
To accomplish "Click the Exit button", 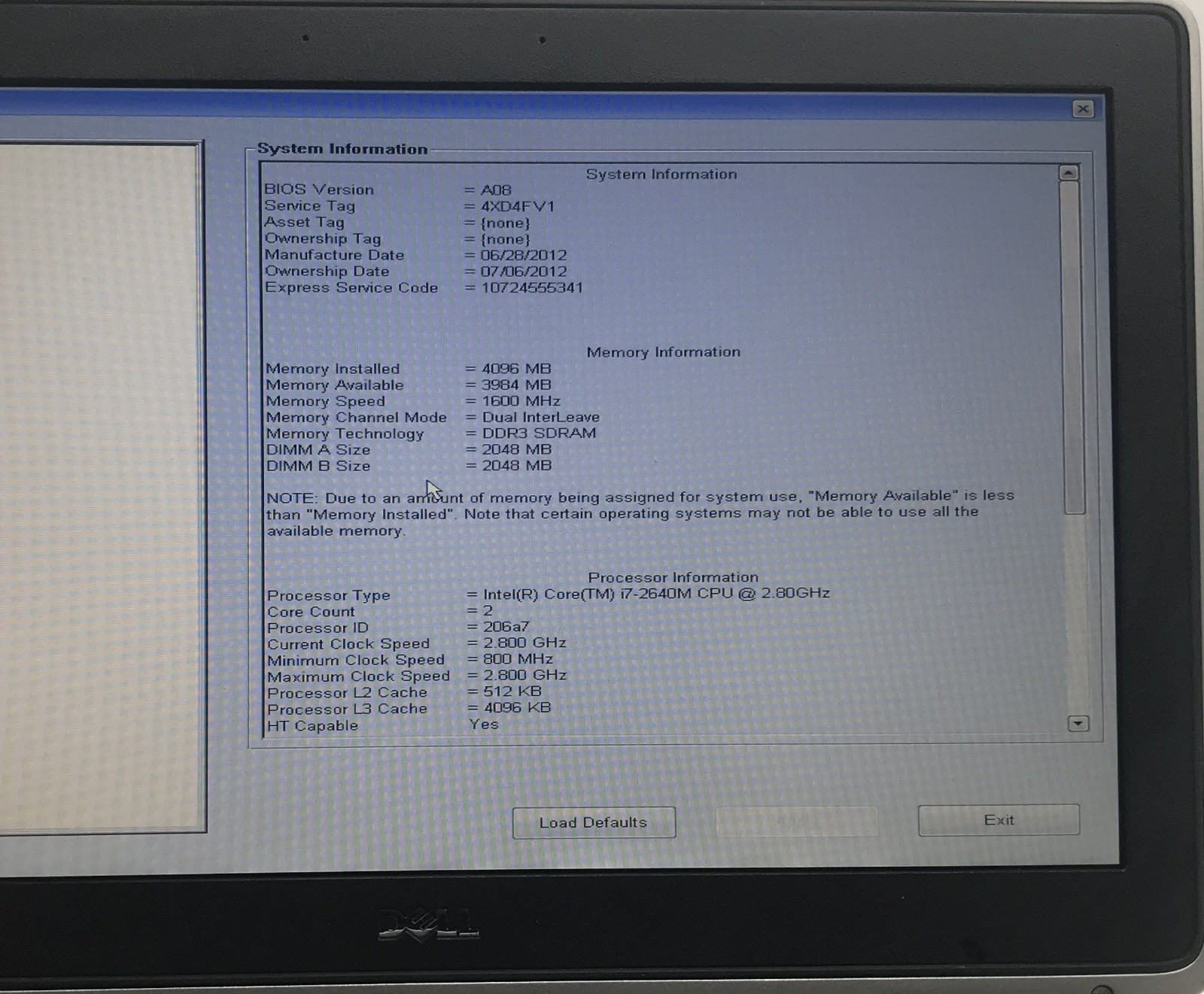I will pos(999,820).
